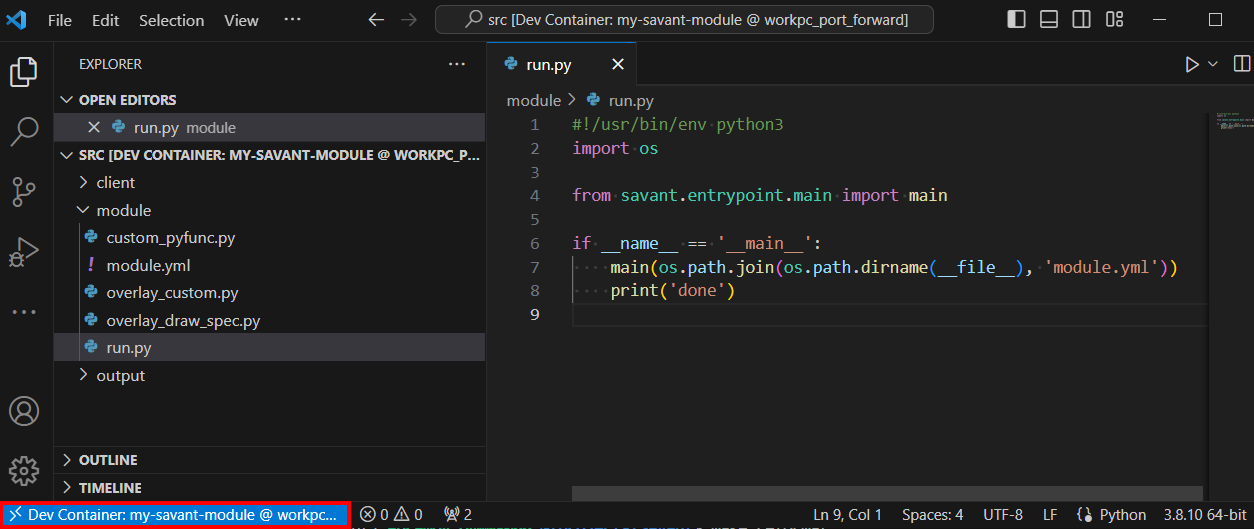Viewport: 1254px width, 529px height.
Task: Click the Dev Container remote status button
Action: tap(175, 515)
